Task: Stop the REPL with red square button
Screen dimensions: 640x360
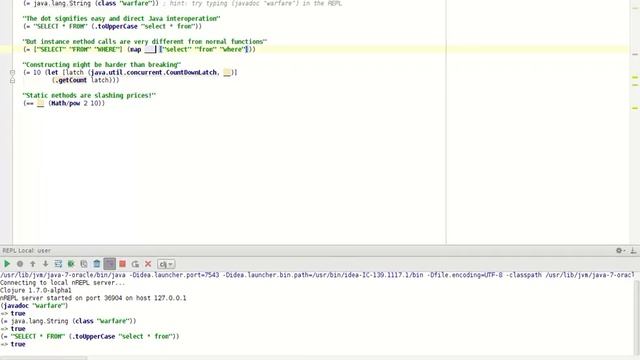Action: coord(122,264)
